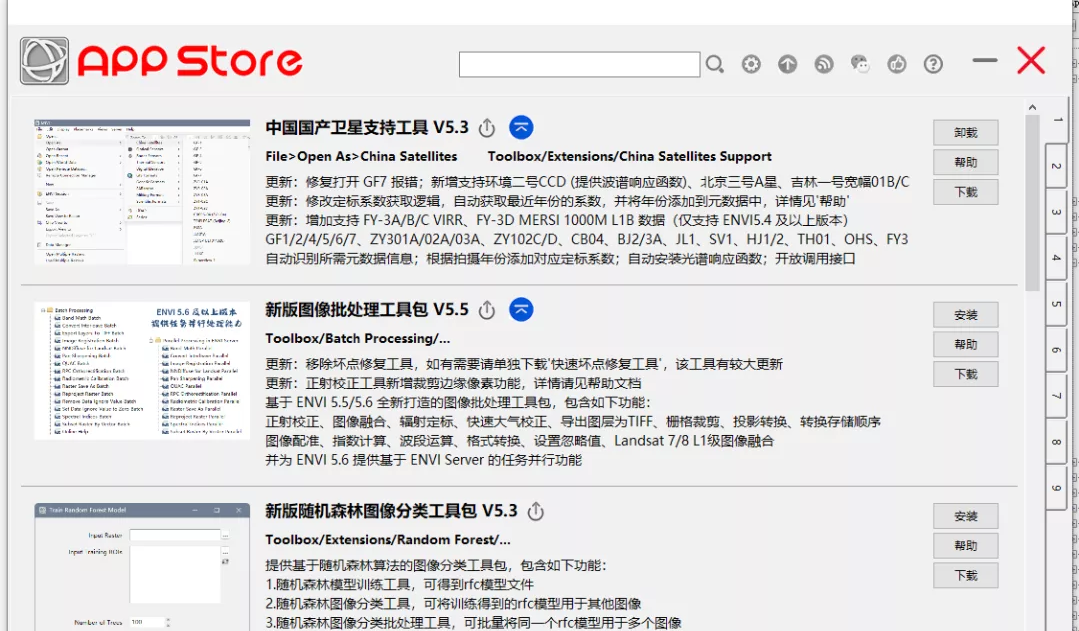1079x631 pixels.
Task: Click the scrollbar up arrow
Action: click(1032, 107)
